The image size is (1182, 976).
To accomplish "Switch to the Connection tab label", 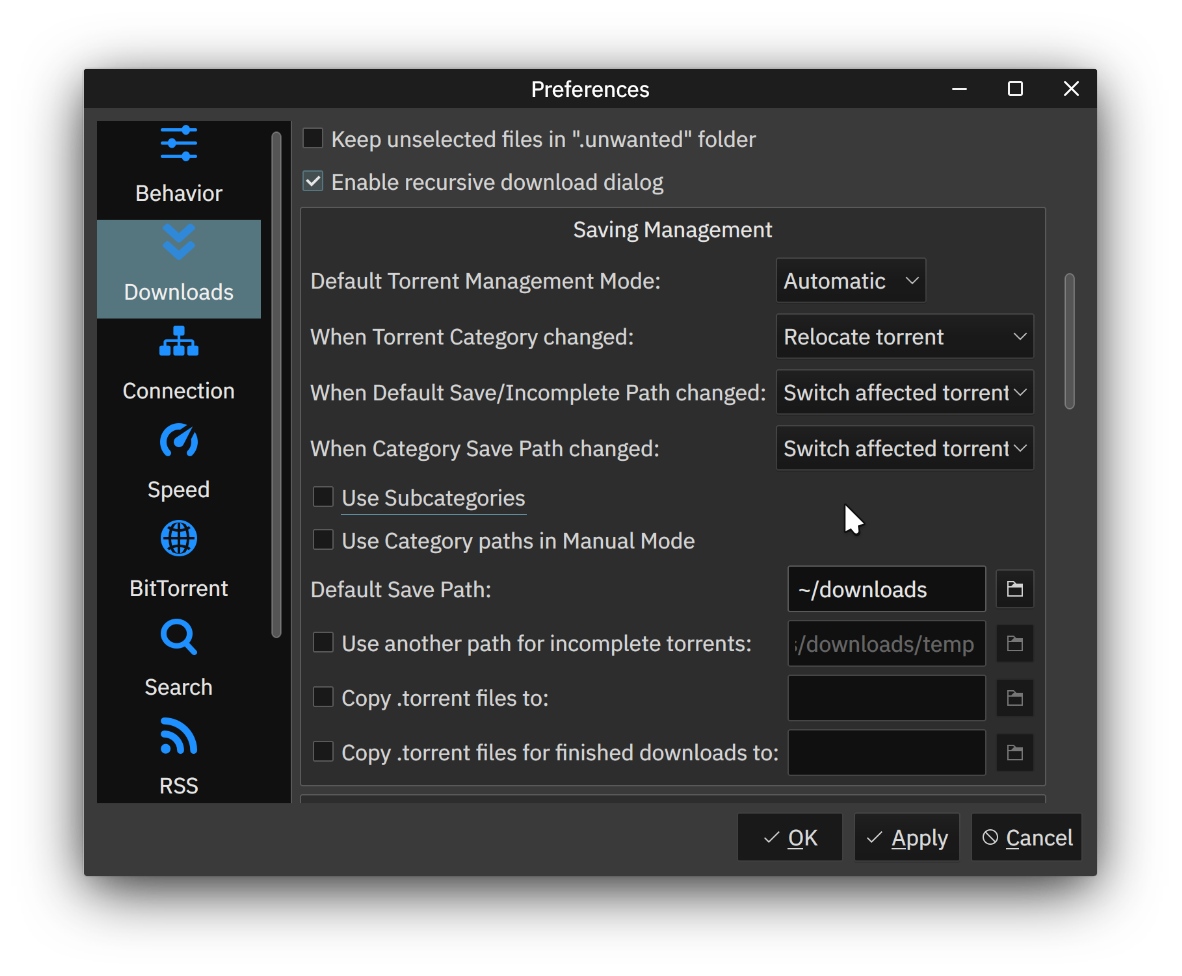I will (x=179, y=391).
